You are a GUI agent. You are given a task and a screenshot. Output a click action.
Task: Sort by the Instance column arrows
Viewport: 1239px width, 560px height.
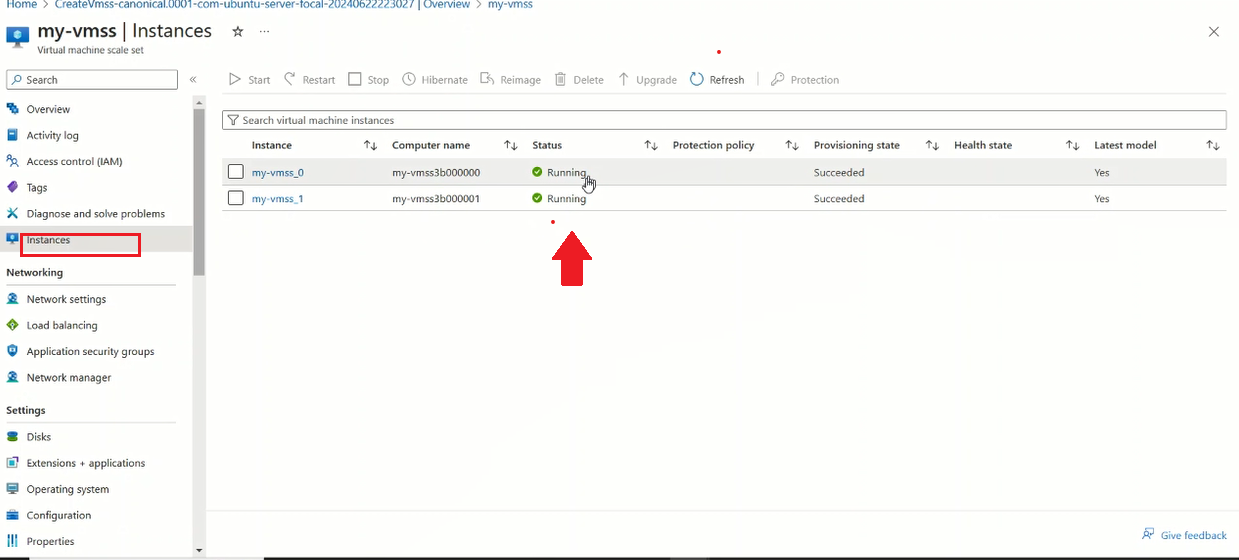coord(370,145)
